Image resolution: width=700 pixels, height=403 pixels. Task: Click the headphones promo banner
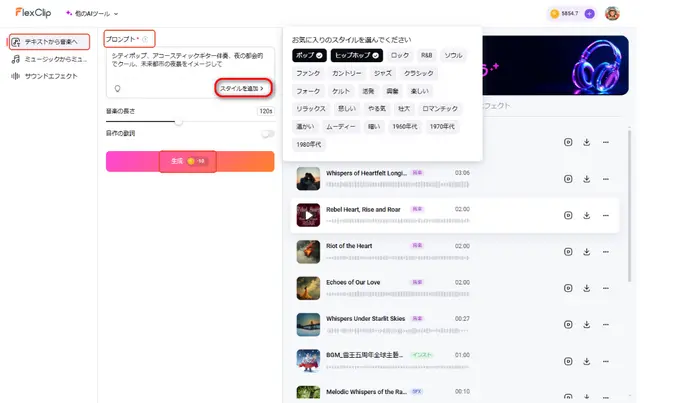[x=555, y=65]
